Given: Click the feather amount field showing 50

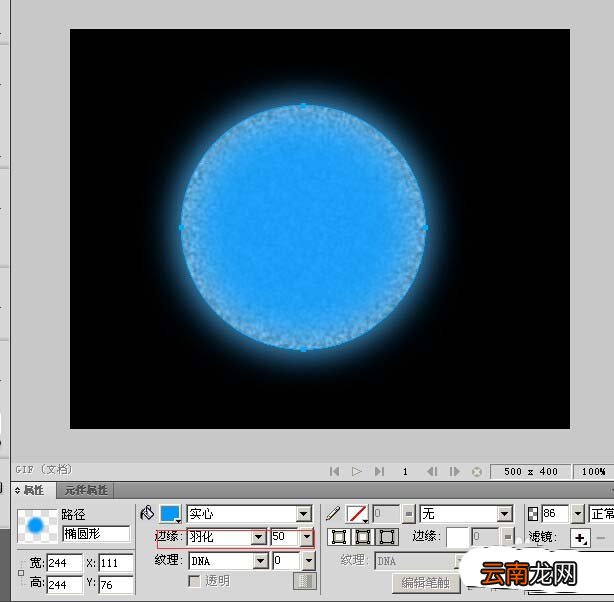Looking at the screenshot, I should tap(285, 537).
